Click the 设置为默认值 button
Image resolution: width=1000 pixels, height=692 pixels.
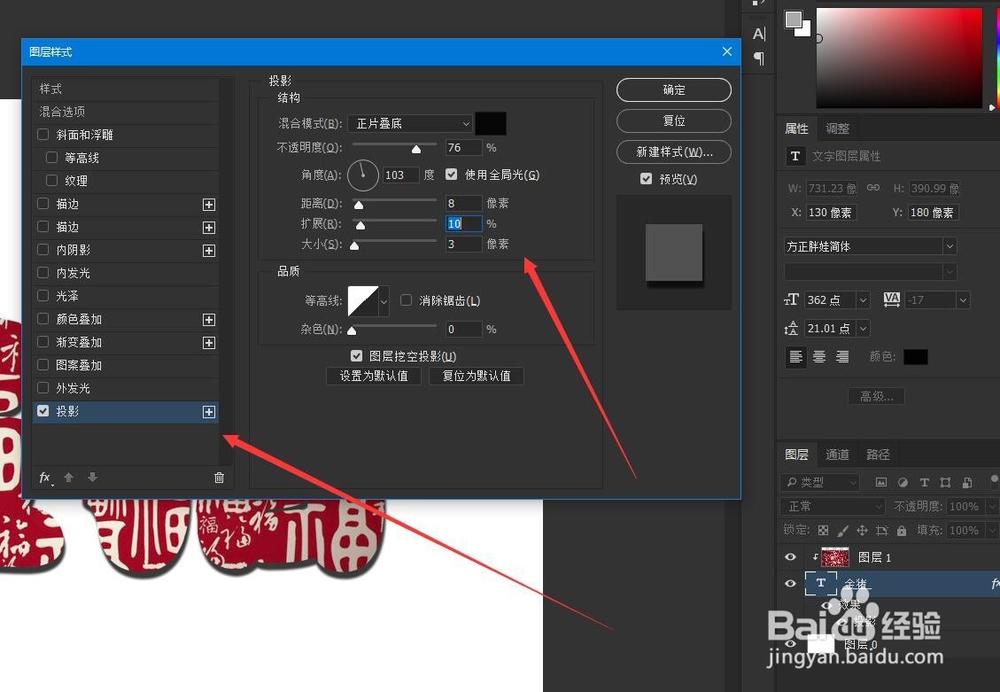click(373, 376)
